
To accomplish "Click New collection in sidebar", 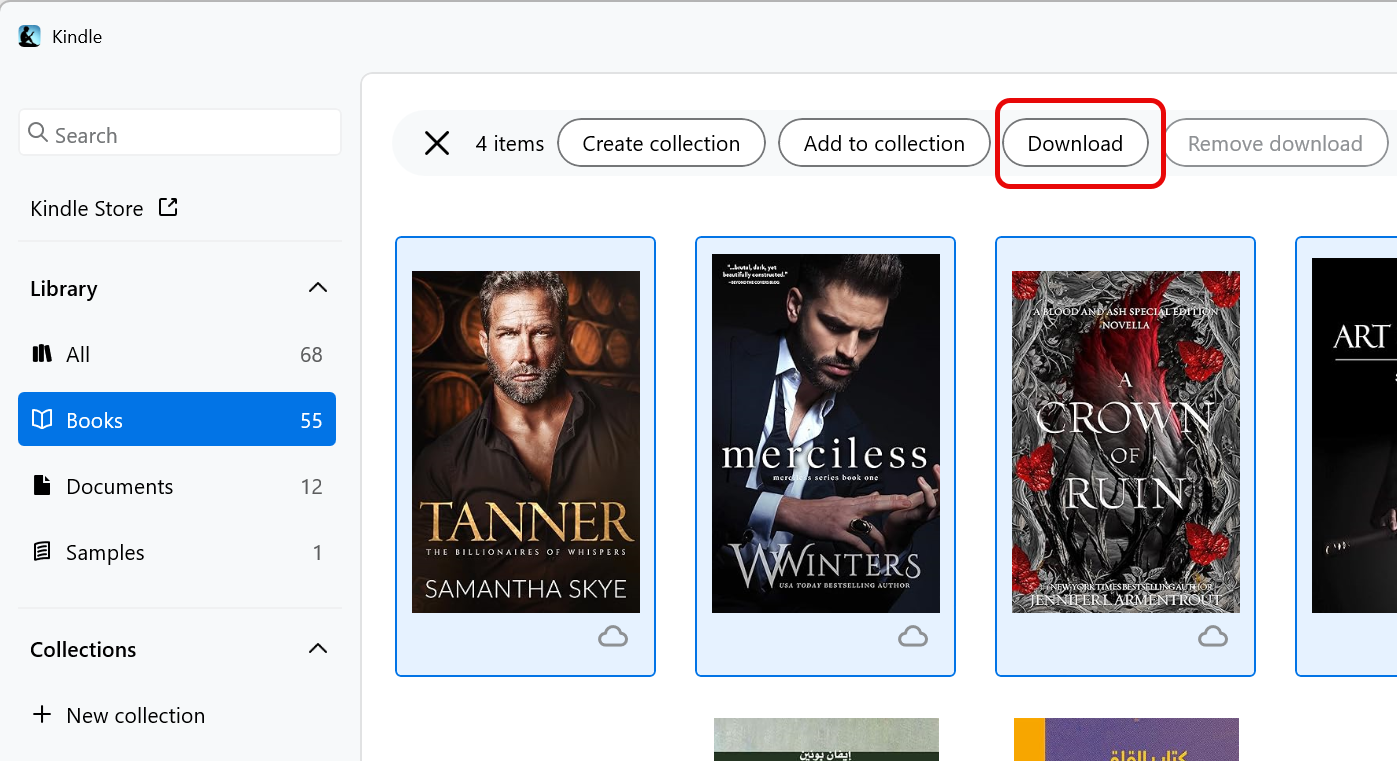I will pyautogui.click(x=119, y=715).
